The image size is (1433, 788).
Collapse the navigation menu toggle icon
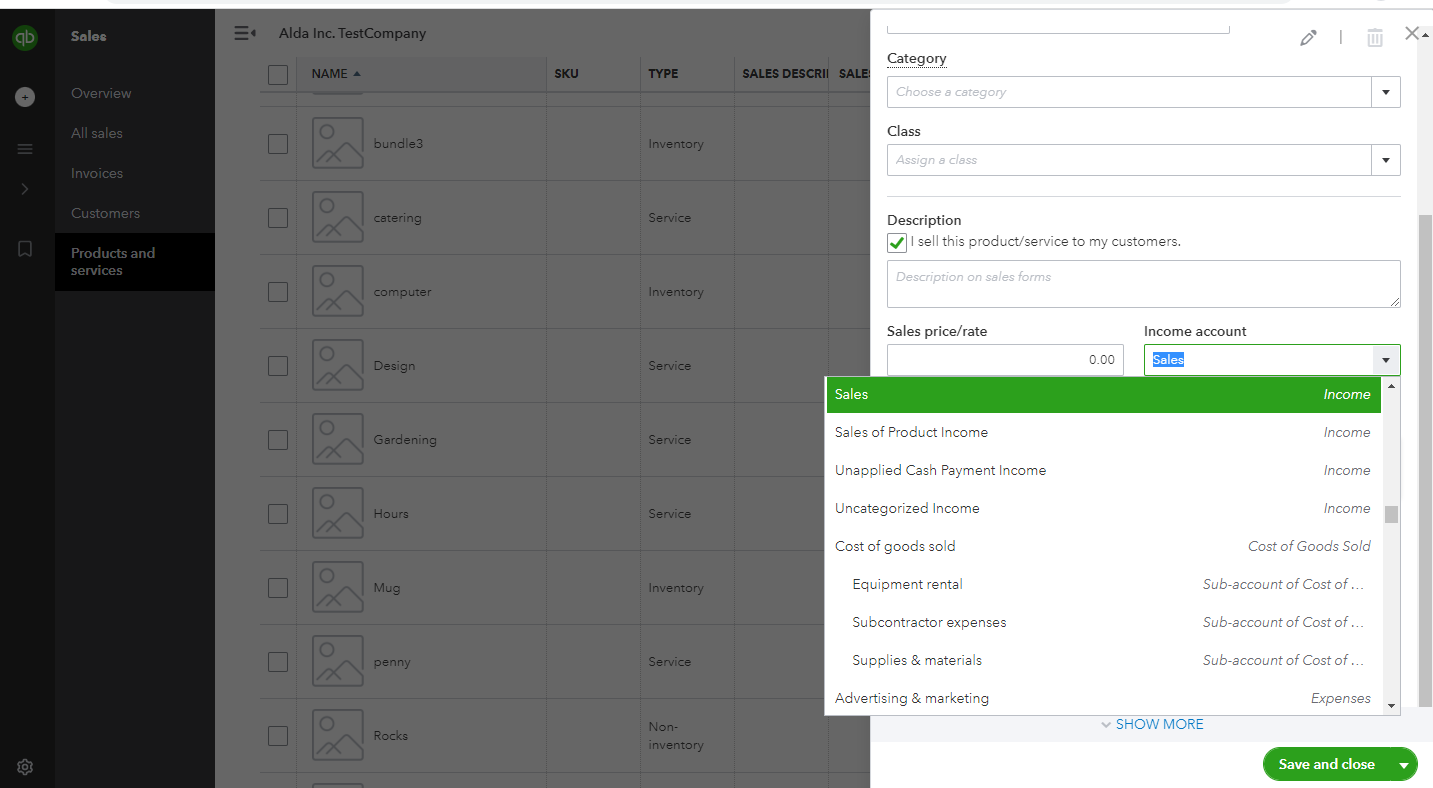(245, 34)
